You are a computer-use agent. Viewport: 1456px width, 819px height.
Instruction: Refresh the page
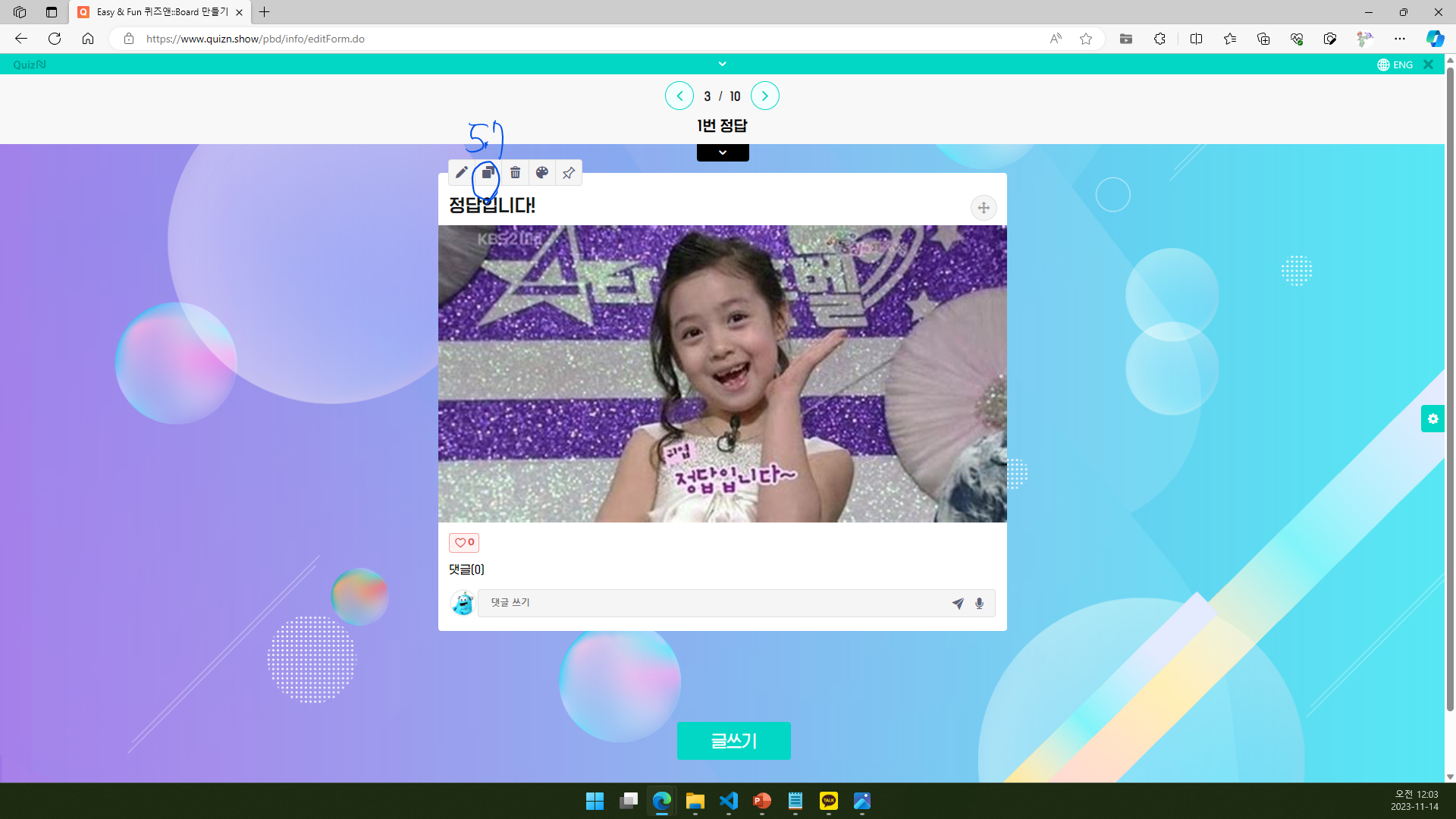(x=55, y=39)
